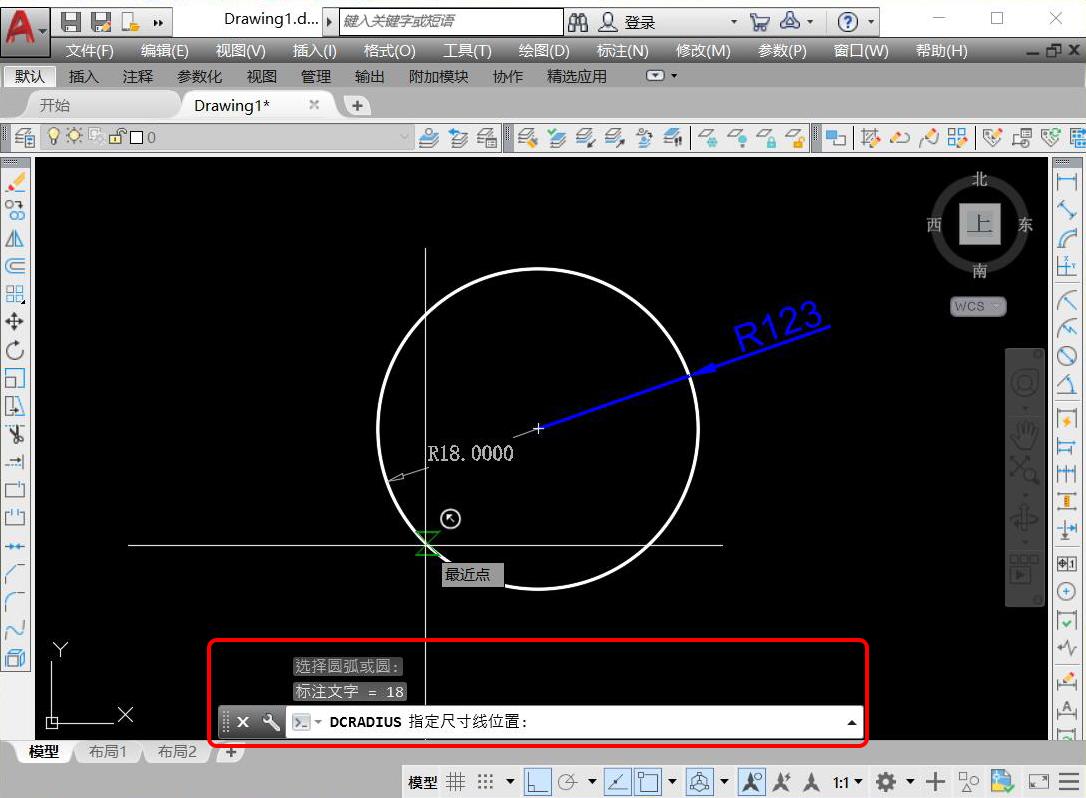Click the Save icon in quick access toolbar

pos(71,21)
